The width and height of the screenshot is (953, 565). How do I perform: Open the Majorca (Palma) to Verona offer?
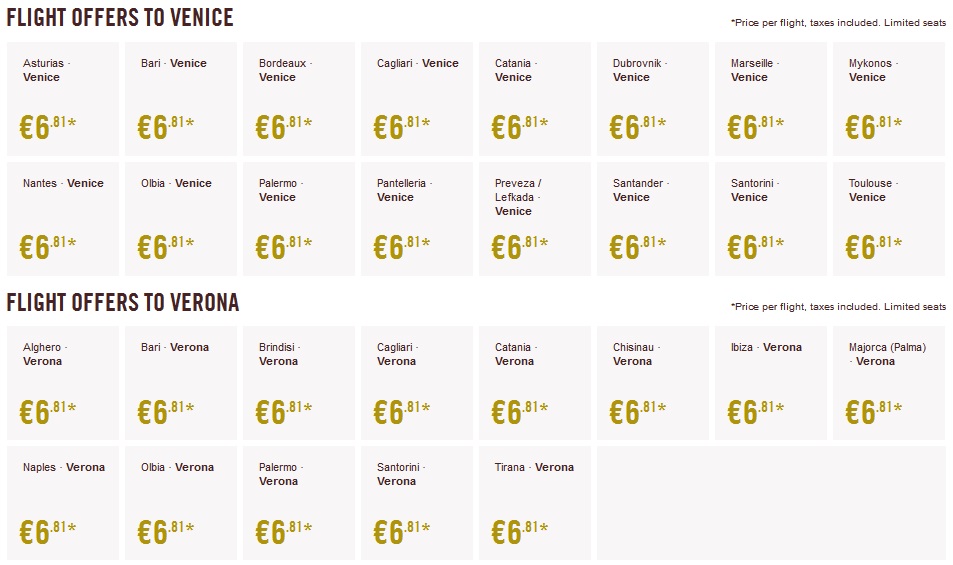(888, 382)
